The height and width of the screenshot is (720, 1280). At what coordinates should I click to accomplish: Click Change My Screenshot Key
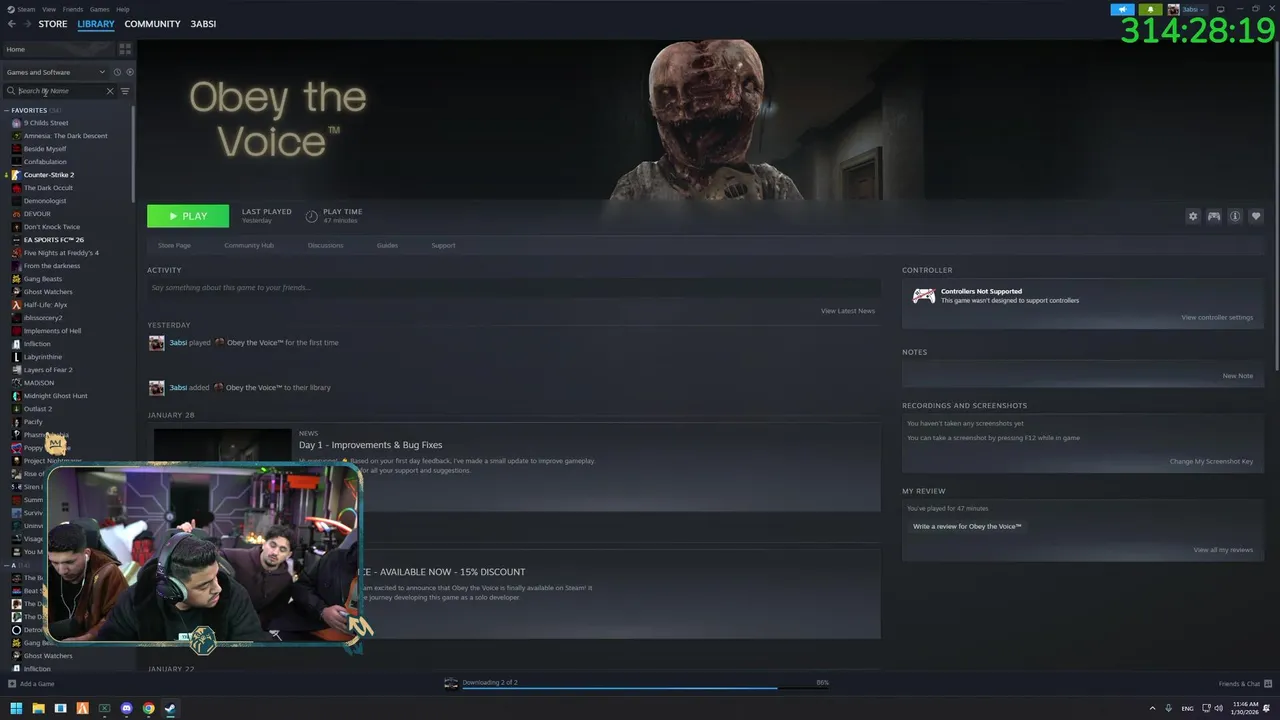tap(1211, 462)
